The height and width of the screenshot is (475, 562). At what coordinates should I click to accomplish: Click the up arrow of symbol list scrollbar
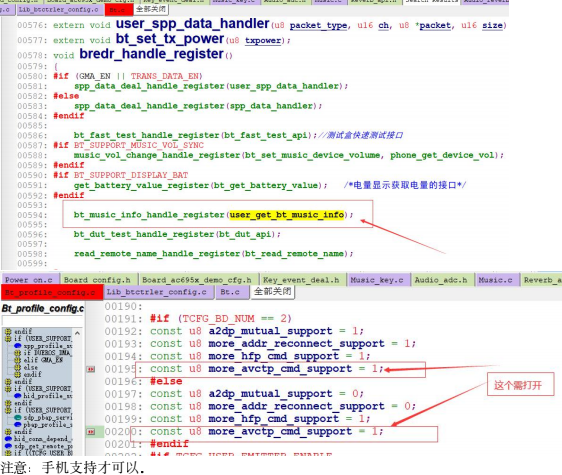pos(77,333)
